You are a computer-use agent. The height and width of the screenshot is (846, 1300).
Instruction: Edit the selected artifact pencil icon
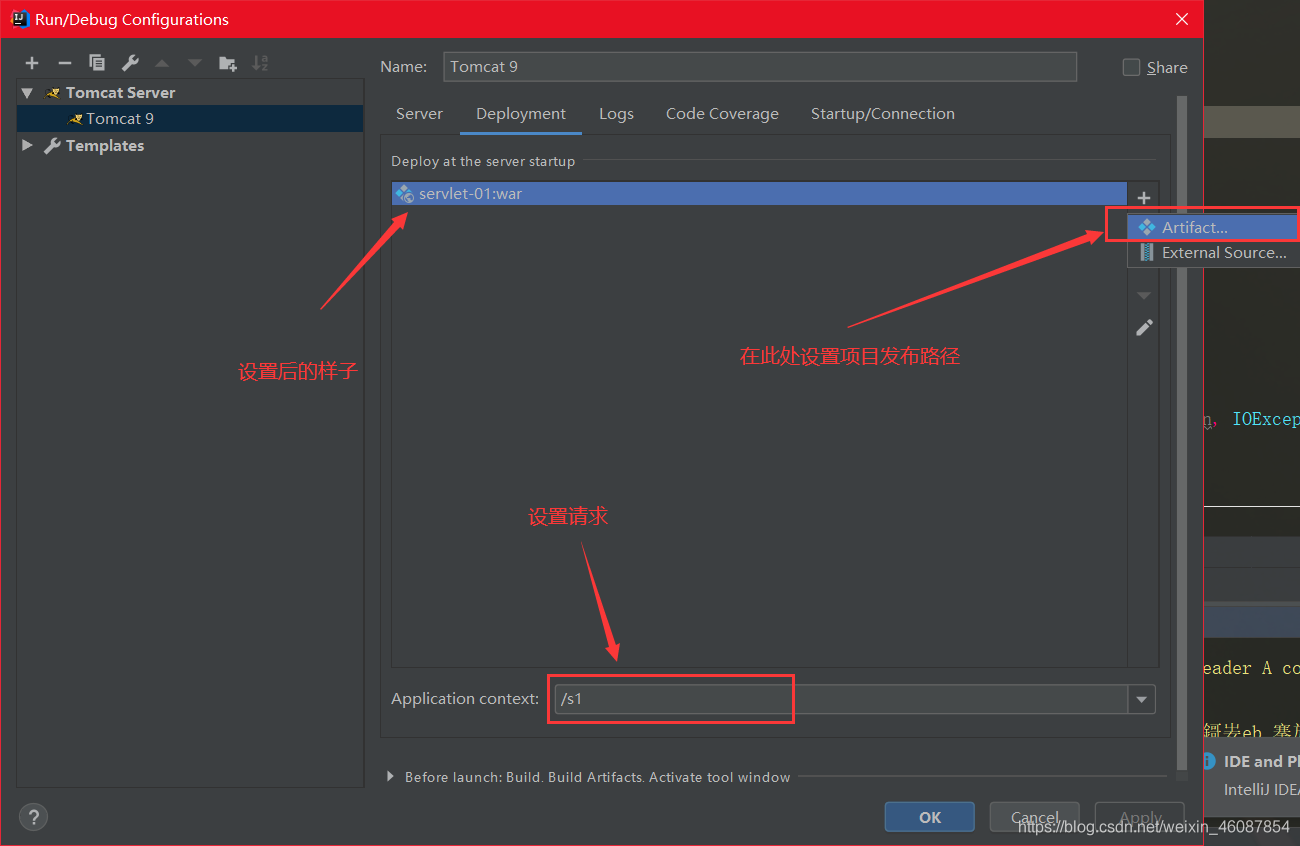tap(1144, 327)
